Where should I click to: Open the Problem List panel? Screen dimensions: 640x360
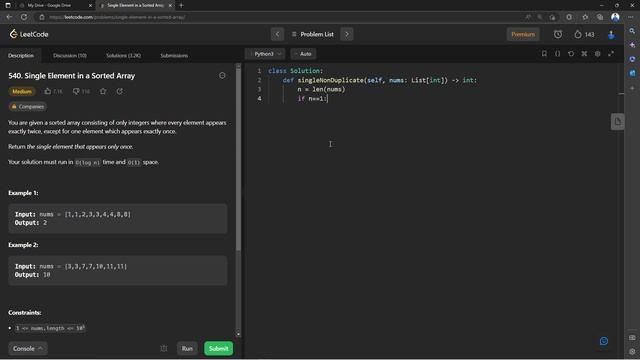pos(313,34)
